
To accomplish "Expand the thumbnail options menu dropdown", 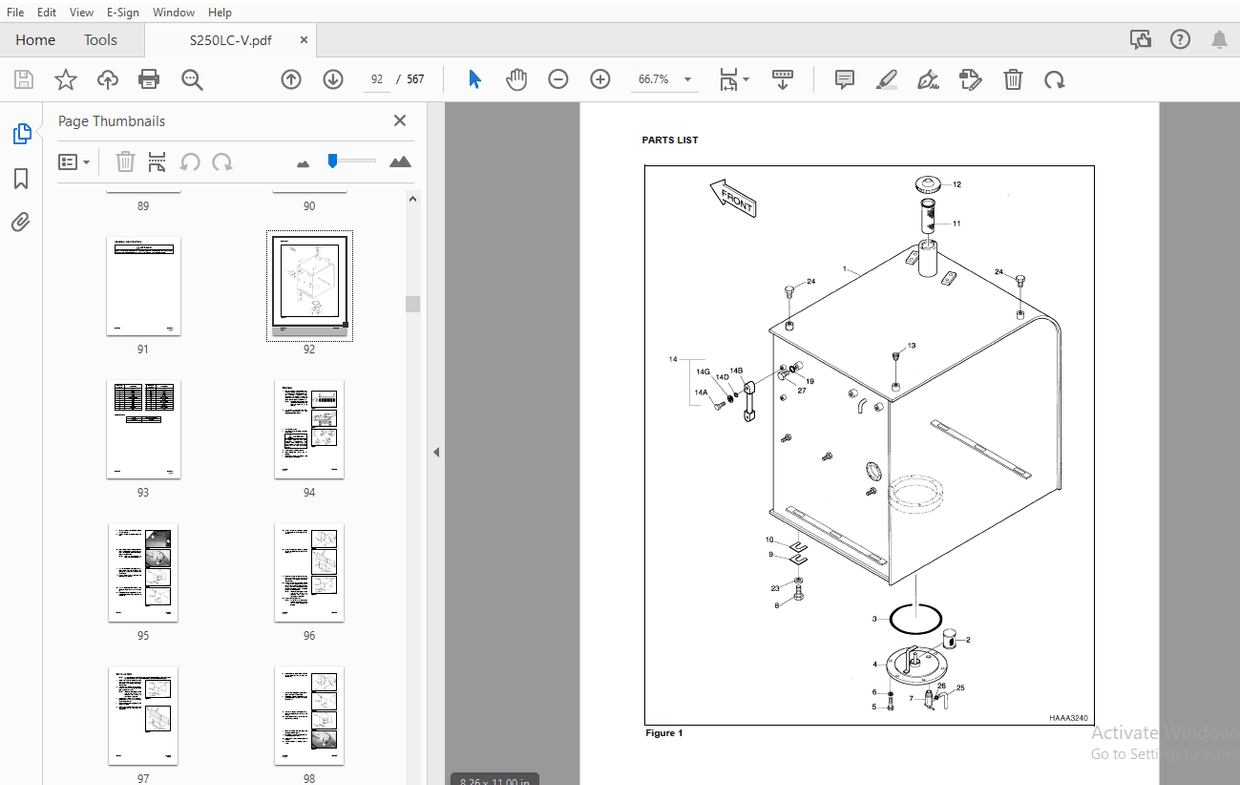I will click(74, 162).
